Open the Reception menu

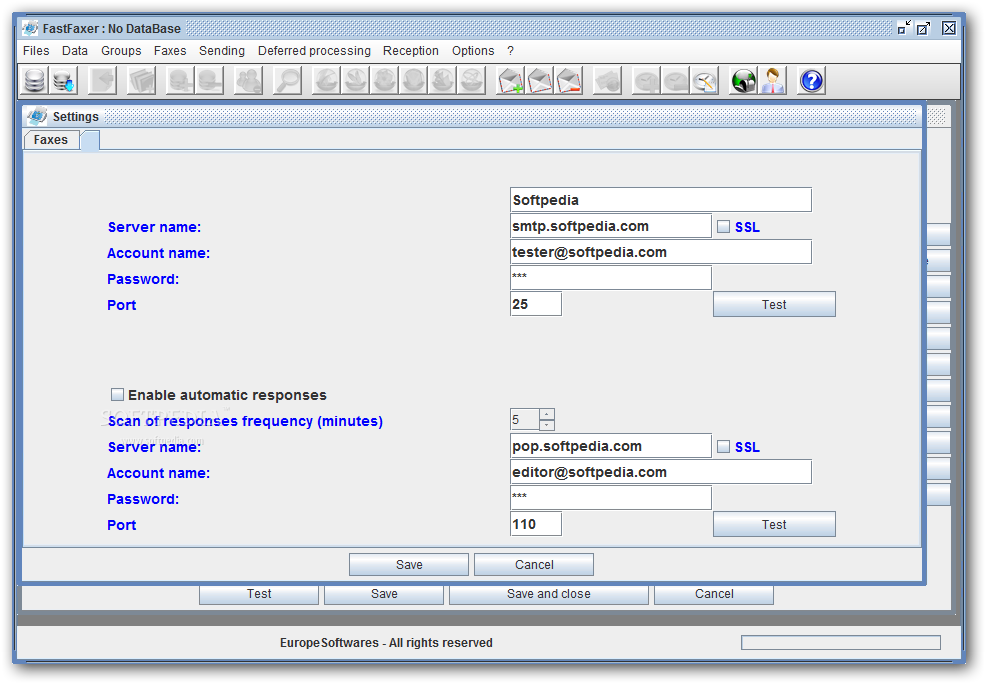411,51
